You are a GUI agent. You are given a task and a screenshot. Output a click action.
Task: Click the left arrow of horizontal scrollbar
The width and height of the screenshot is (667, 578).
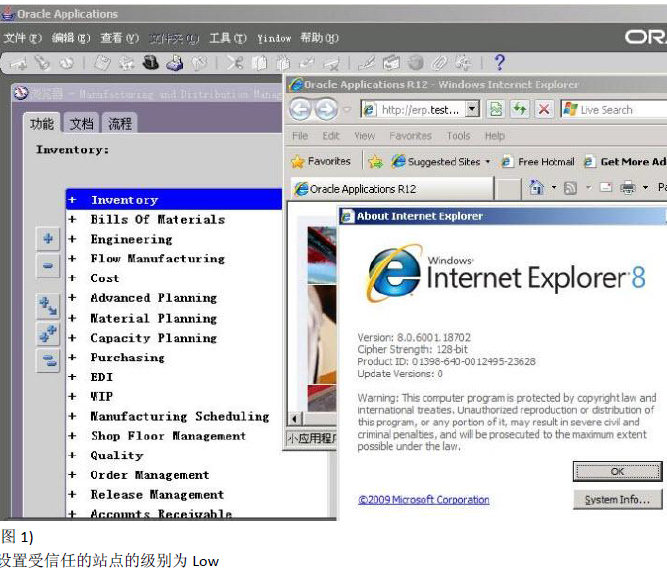tap(295, 419)
